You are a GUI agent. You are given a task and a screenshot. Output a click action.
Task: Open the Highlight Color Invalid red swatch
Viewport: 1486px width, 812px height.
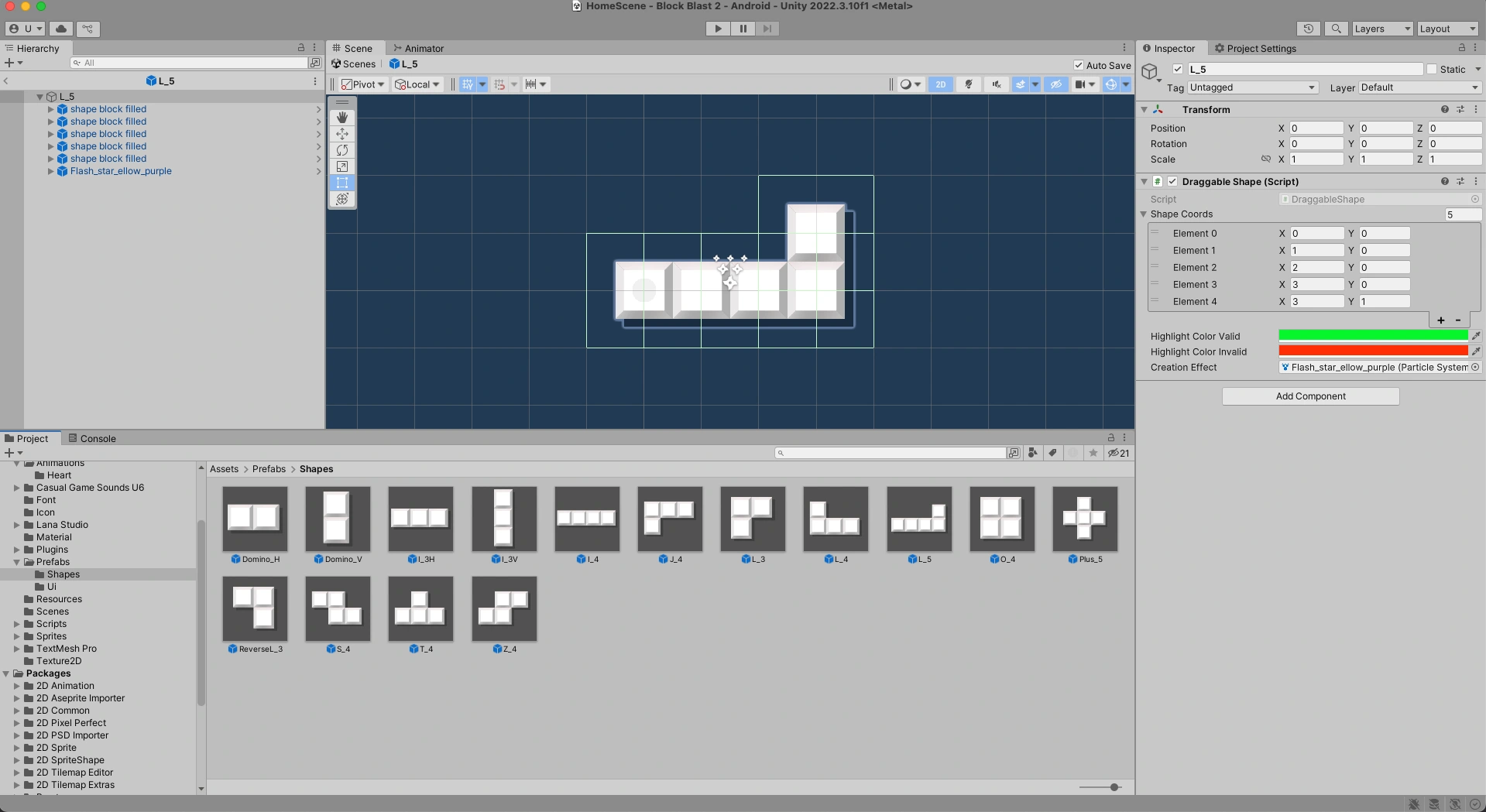tap(1373, 351)
